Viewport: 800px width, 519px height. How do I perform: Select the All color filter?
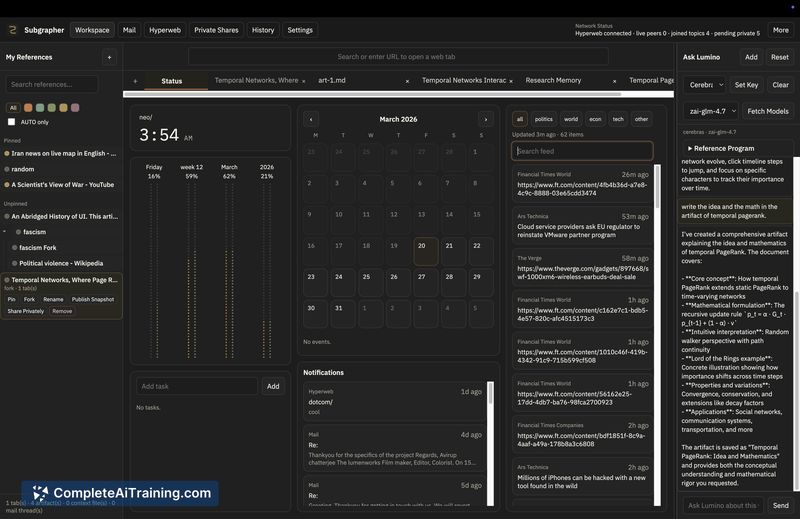13,108
